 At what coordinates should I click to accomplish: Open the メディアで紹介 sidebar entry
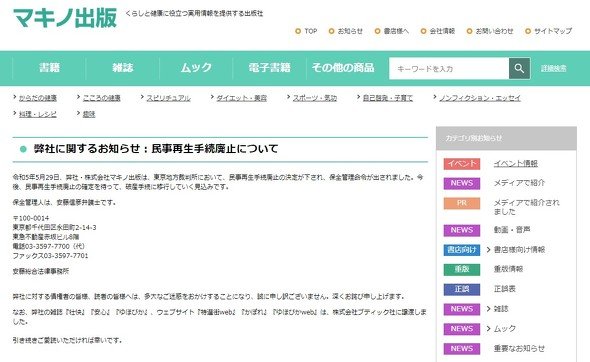pyautogui.click(x=519, y=183)
